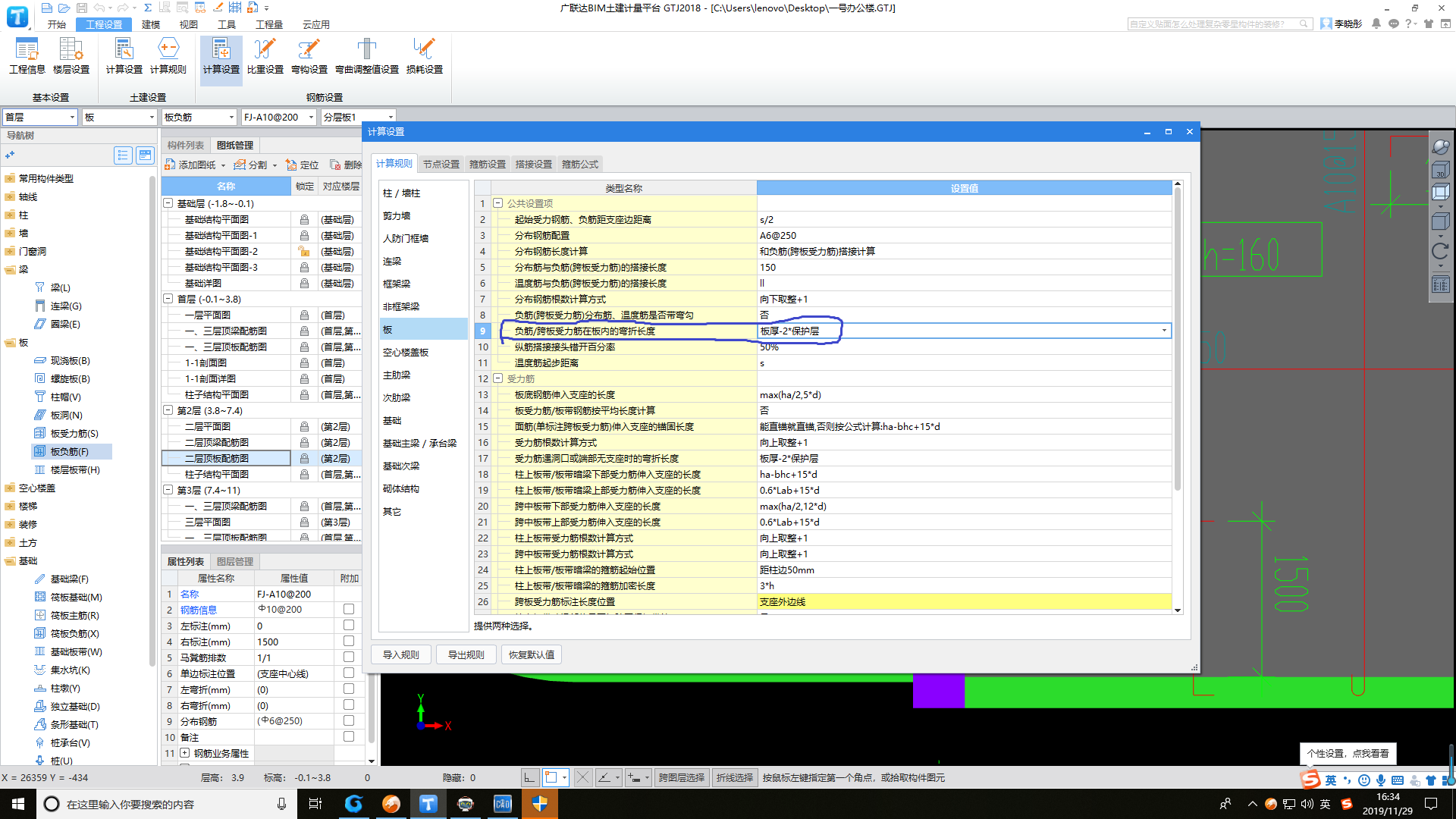The width and height of the screenshot is (1456, 819).
Task: Click the 跨图层选择 button in status bar
Action: (x=682, y=777)
